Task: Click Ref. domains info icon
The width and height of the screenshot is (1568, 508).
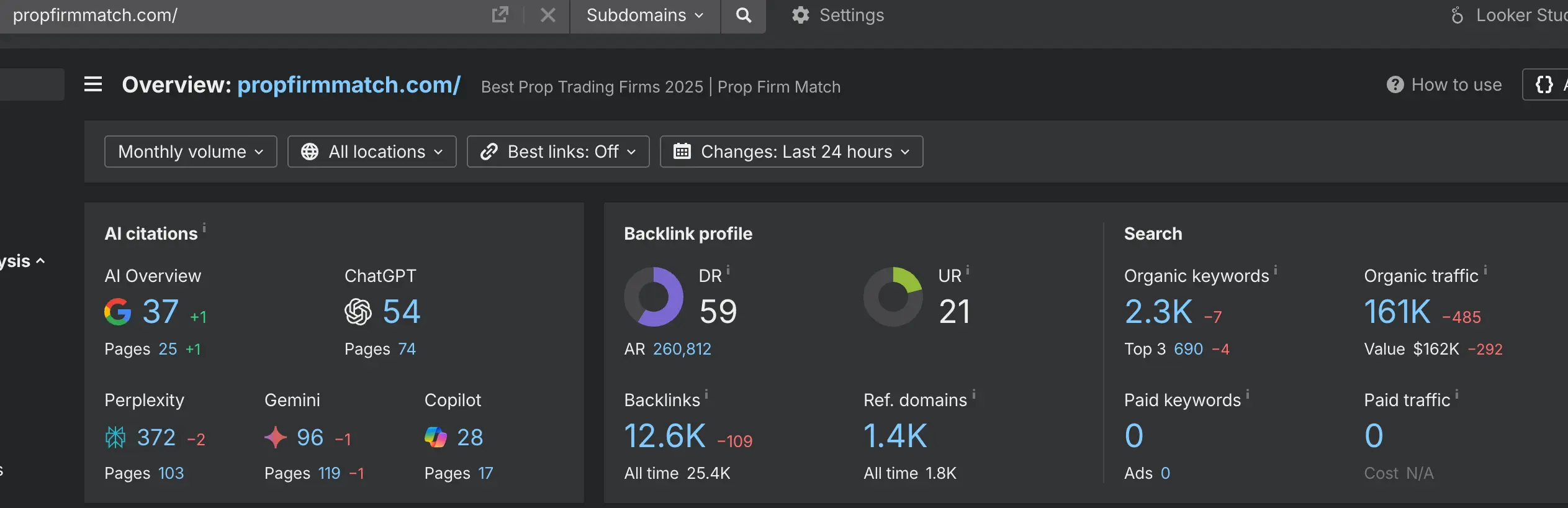Action: coord(974,394)
